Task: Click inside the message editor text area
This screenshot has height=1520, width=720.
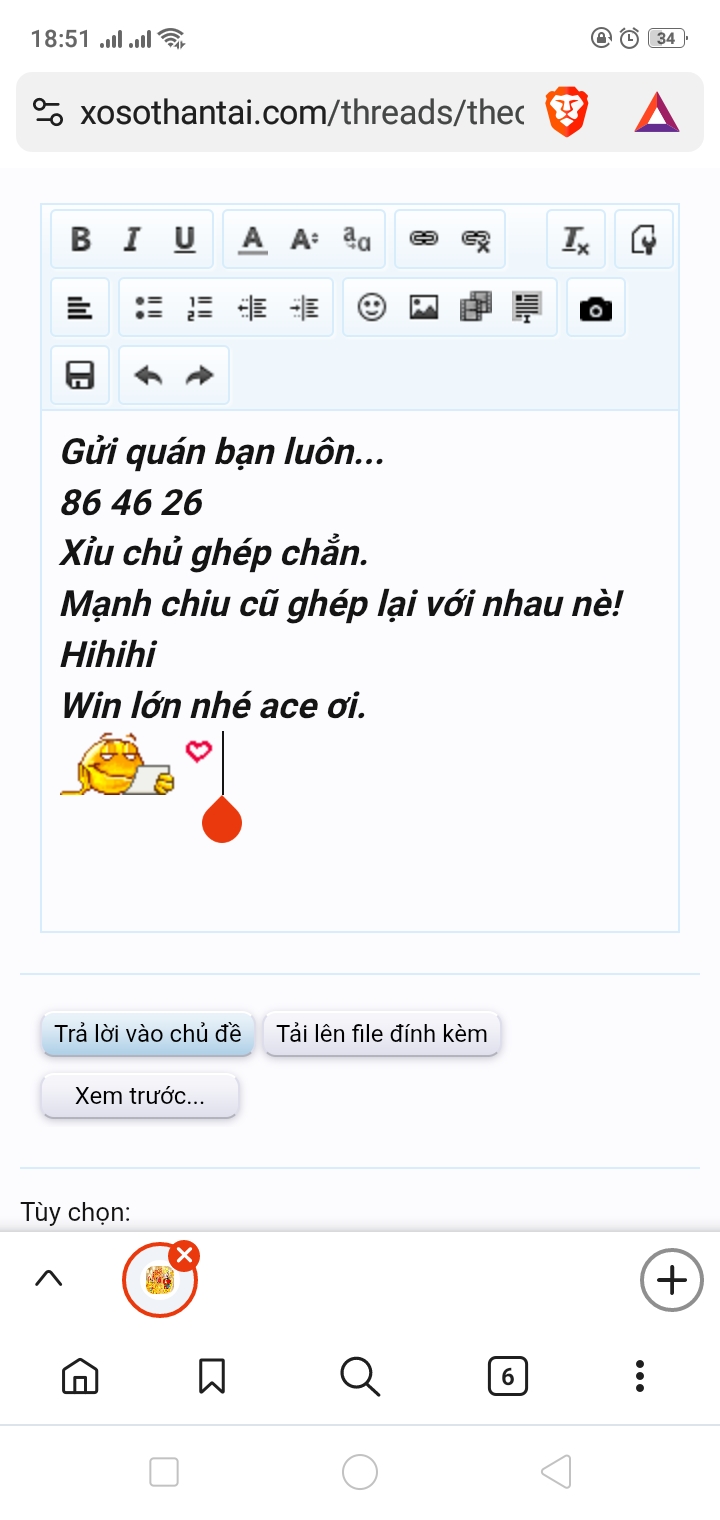Action: click(x=360, y=671)
